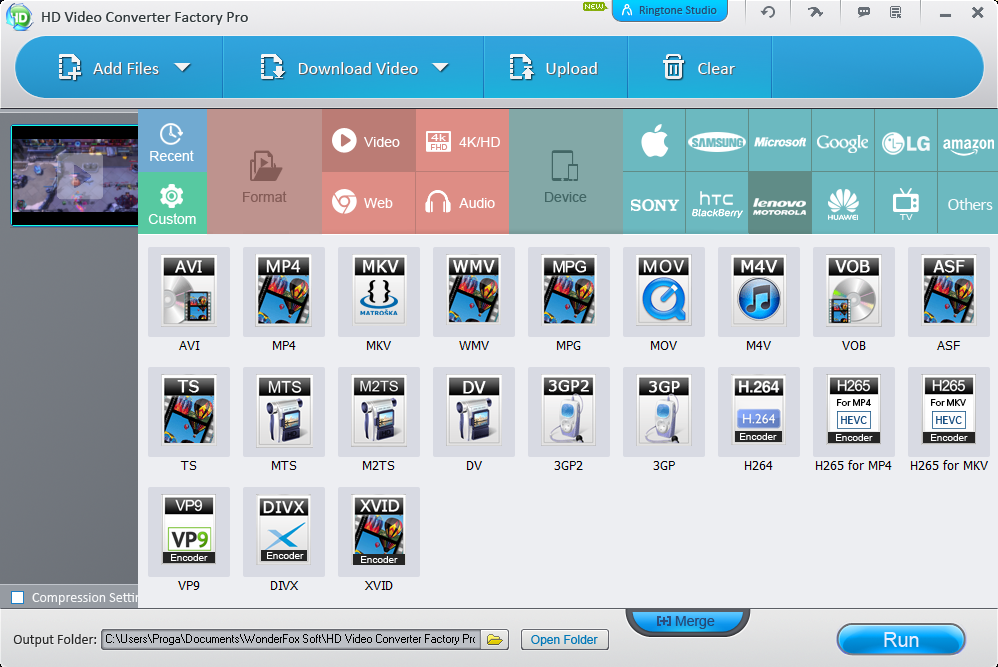Open the feedback message tool

point(862,12)
